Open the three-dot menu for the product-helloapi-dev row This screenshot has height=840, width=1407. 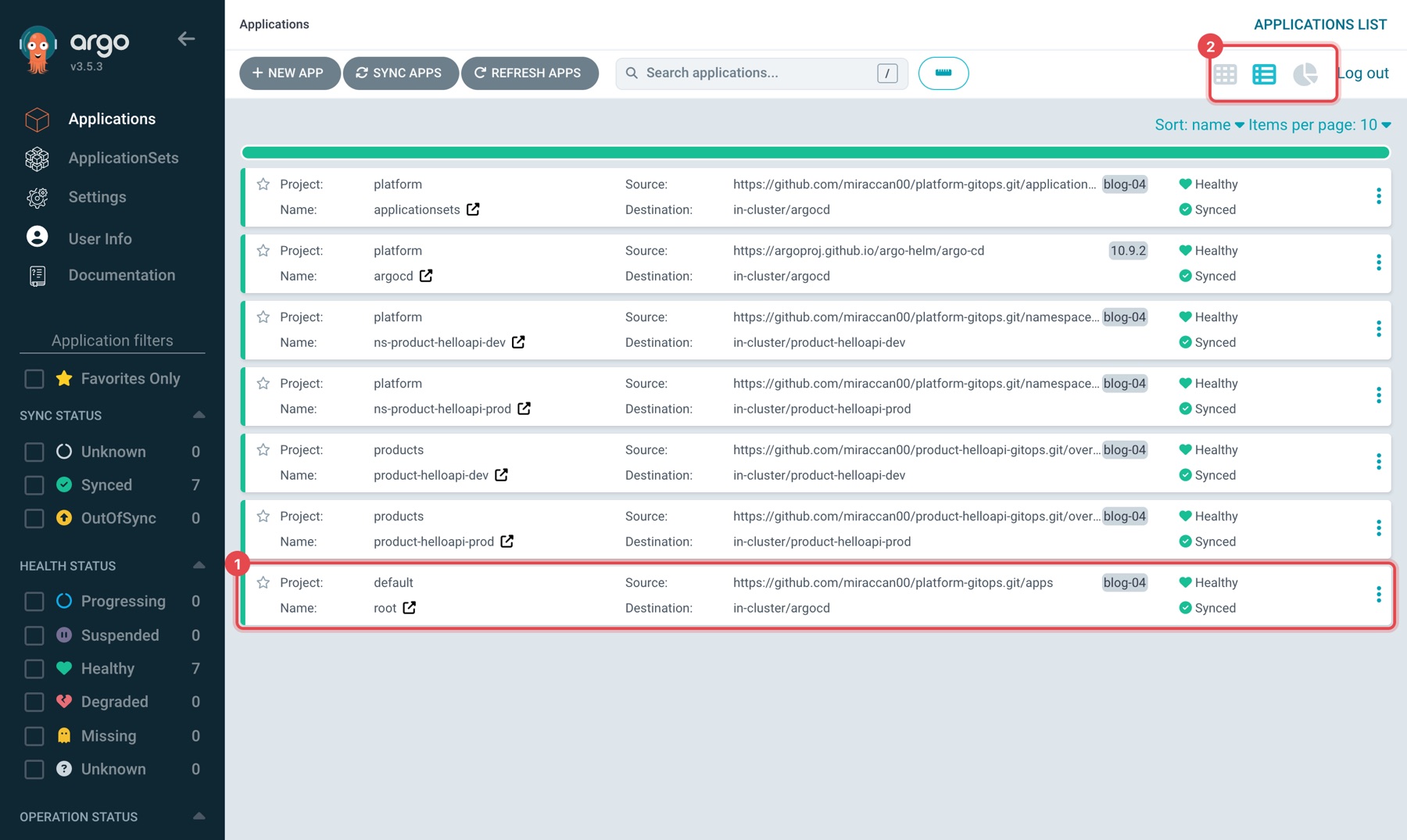pyautogui.click(x=1378, y=462)
